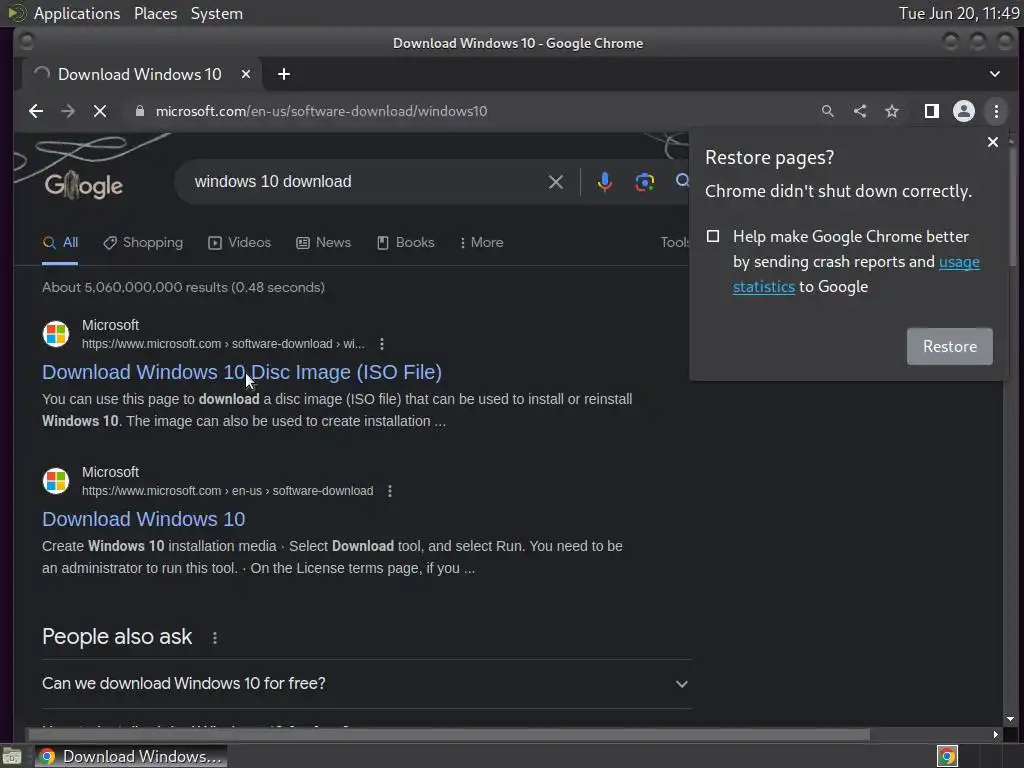Open search Tools
Image resolution: width=1024 pixels, height=768 pixels.
pos(675,242)
